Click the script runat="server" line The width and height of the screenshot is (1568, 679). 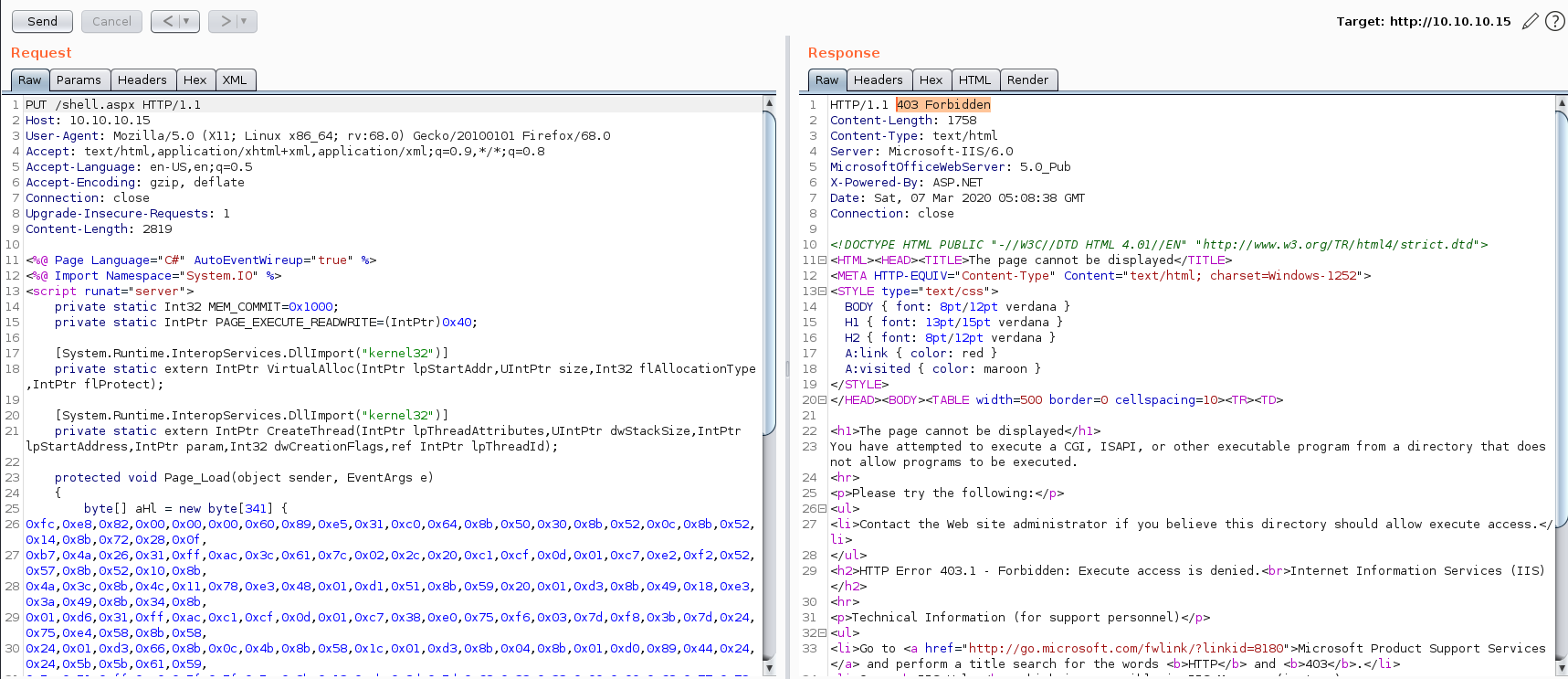pyautogui.click(x=110, y=292)
